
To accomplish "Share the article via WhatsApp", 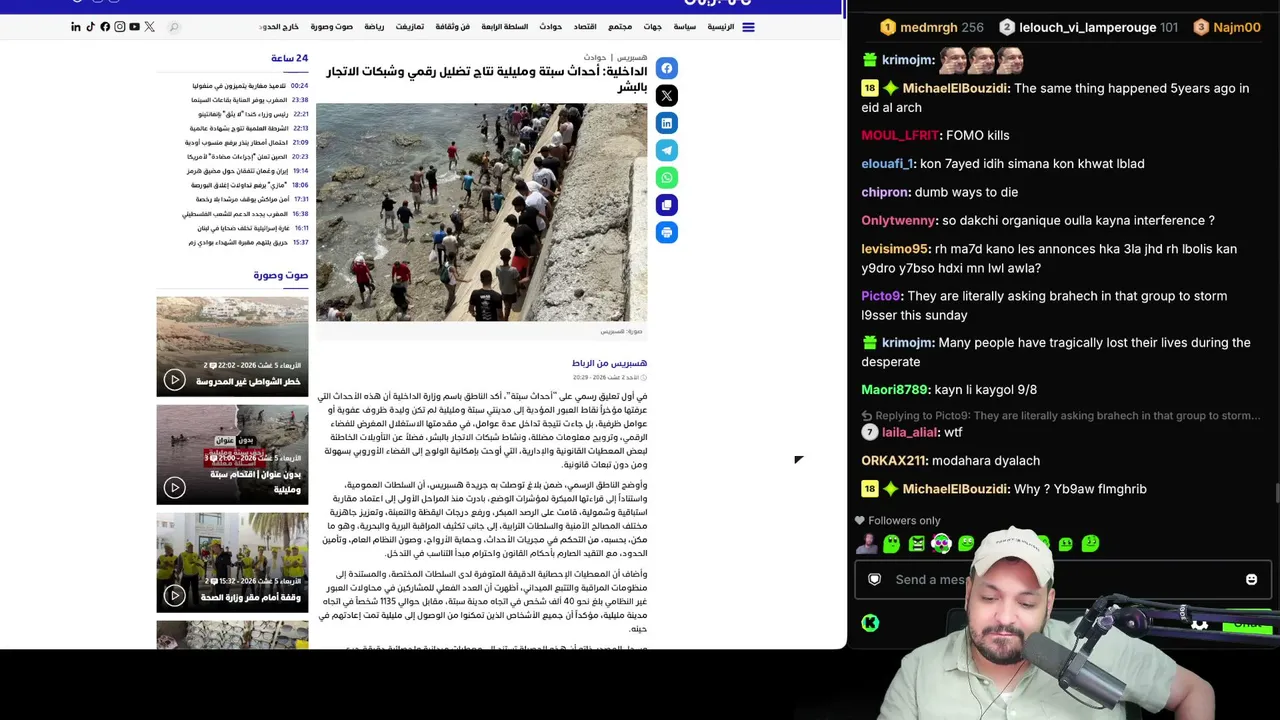I will (667, 178).
